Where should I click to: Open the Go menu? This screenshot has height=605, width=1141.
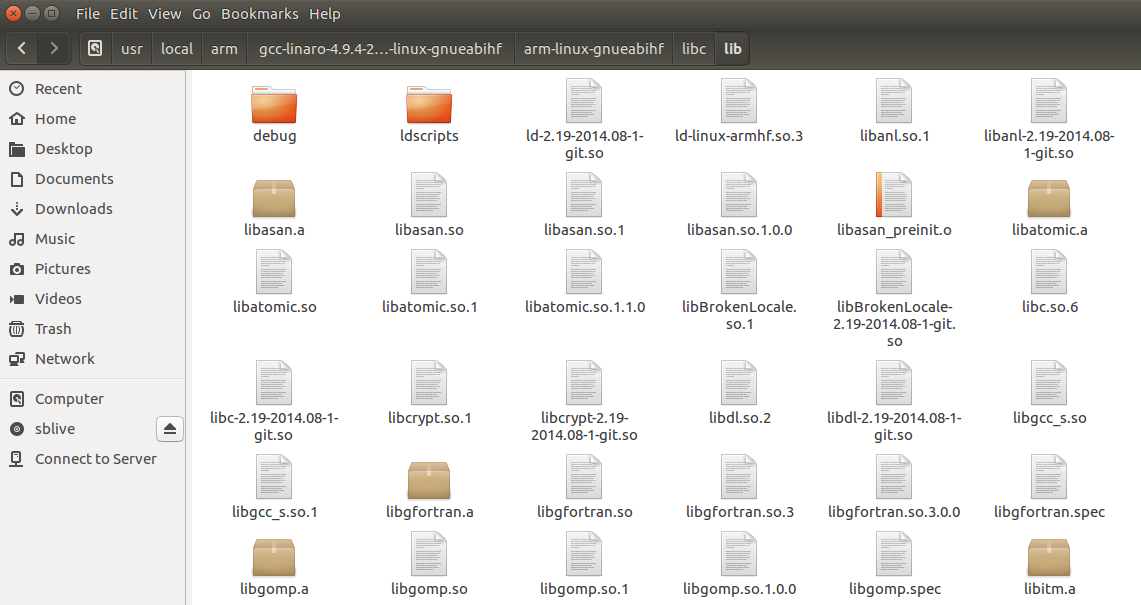point(201,14)
